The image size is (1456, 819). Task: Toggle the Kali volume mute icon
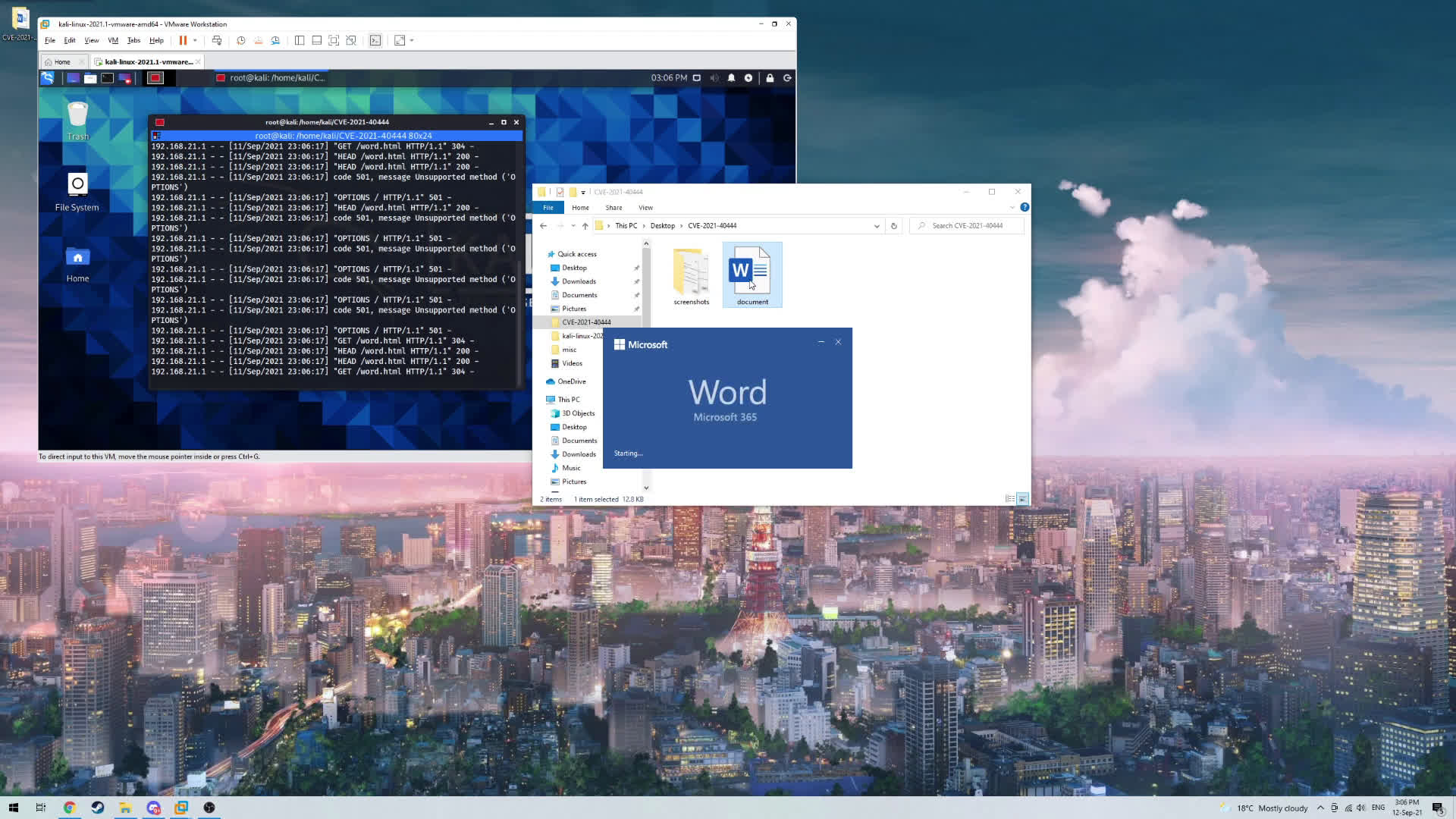coord(714,78)
